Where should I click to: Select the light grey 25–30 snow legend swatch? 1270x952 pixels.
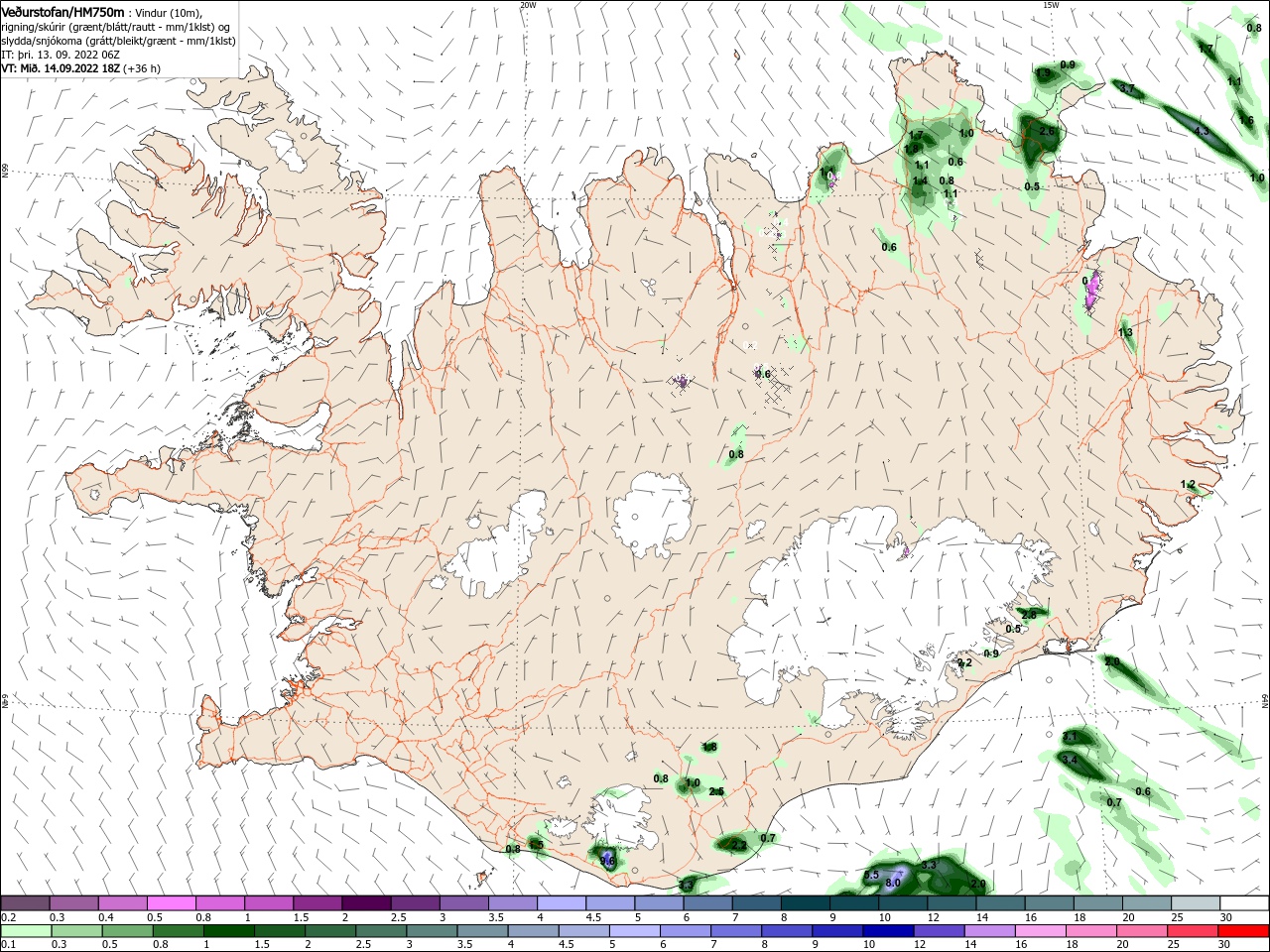coord(1195,902)
